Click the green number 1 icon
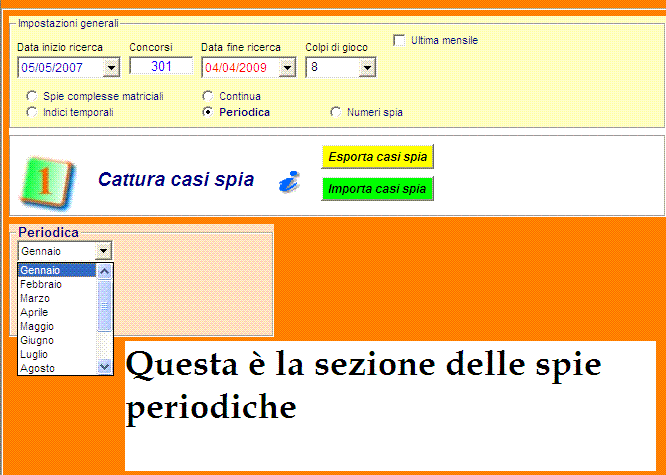 tap(48, 183)
